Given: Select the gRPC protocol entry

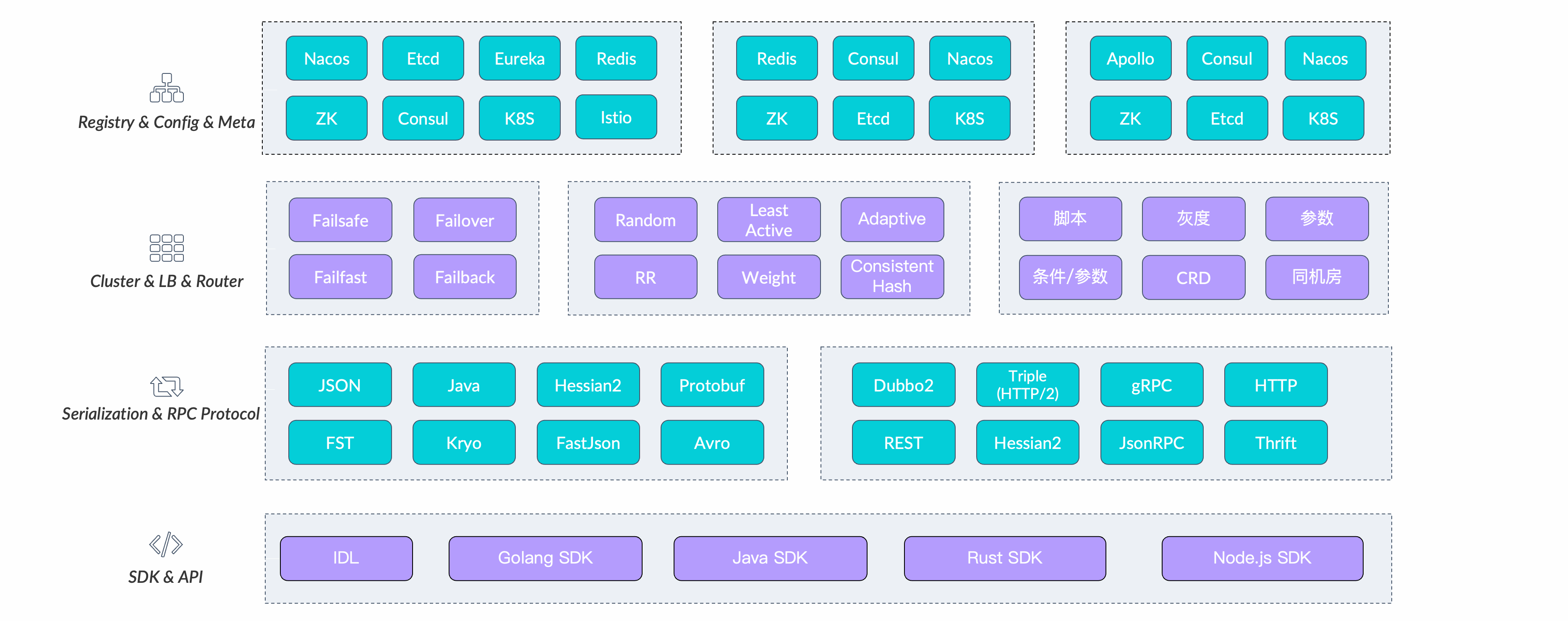Looking at the screenshot, I should coord(1152,384).
